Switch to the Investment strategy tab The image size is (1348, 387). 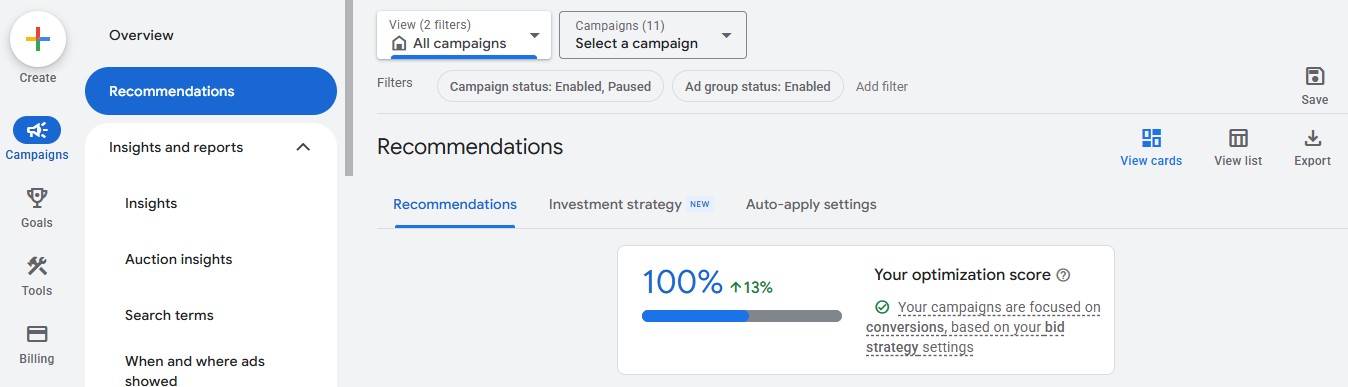(x=631, y=204)
